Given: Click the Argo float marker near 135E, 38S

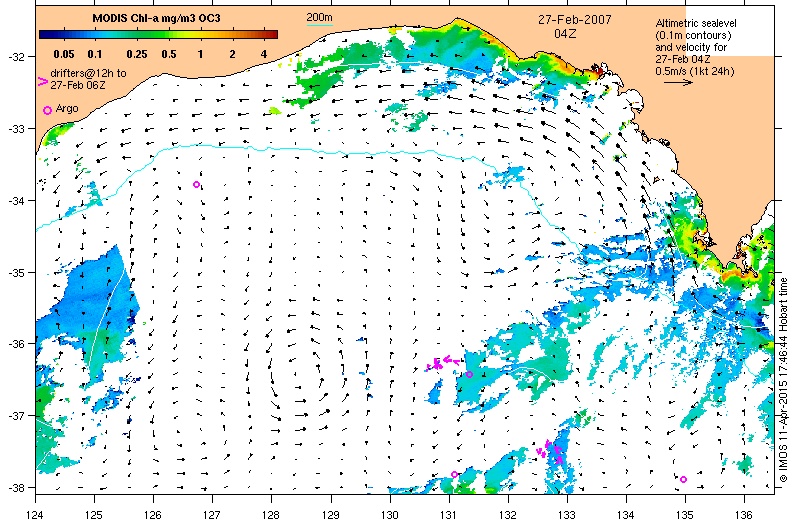Looking at the screenshot, I should [x=684, y=479].
